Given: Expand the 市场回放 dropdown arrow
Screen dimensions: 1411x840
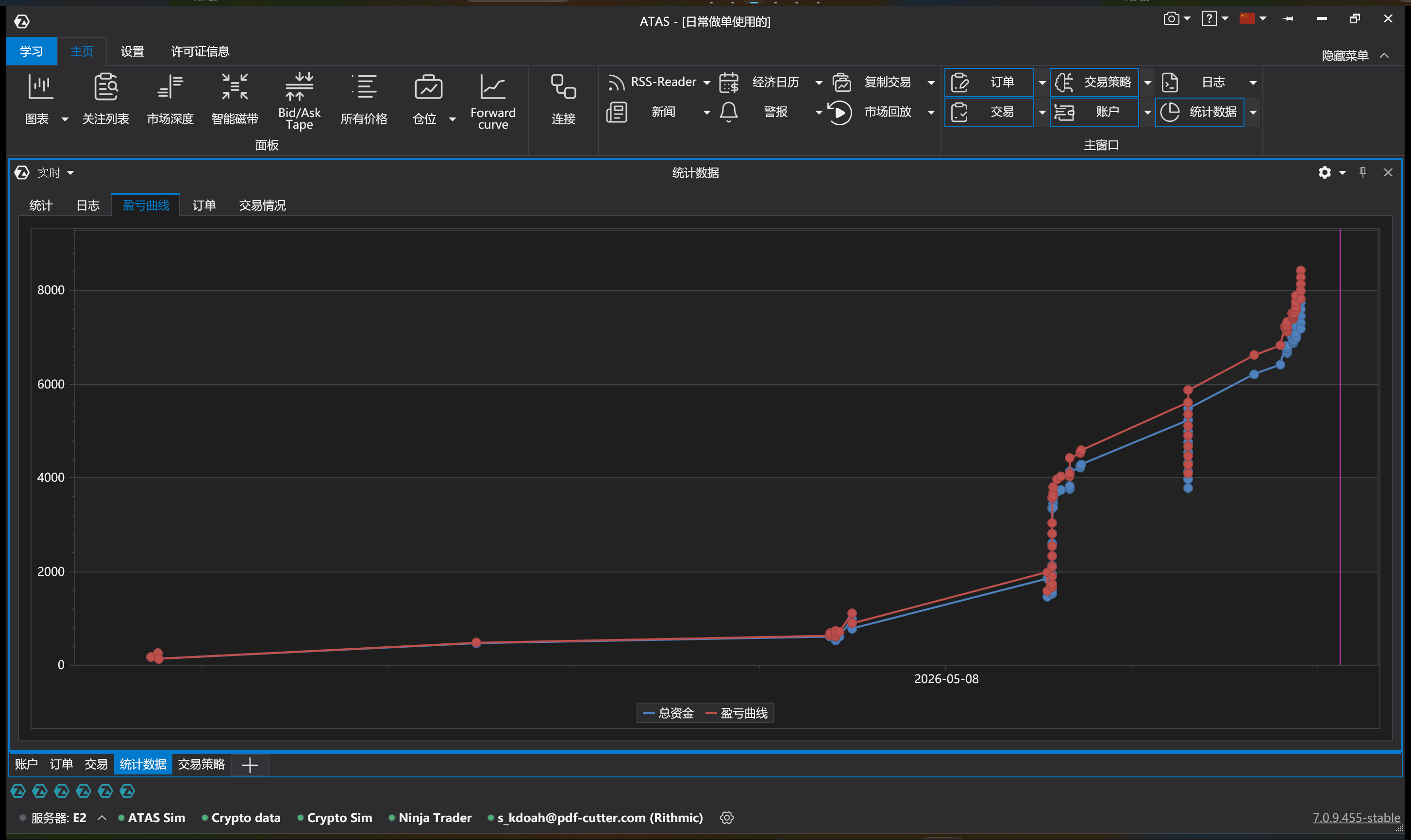Looking at the screenshot, I should [x=931, y=113].
